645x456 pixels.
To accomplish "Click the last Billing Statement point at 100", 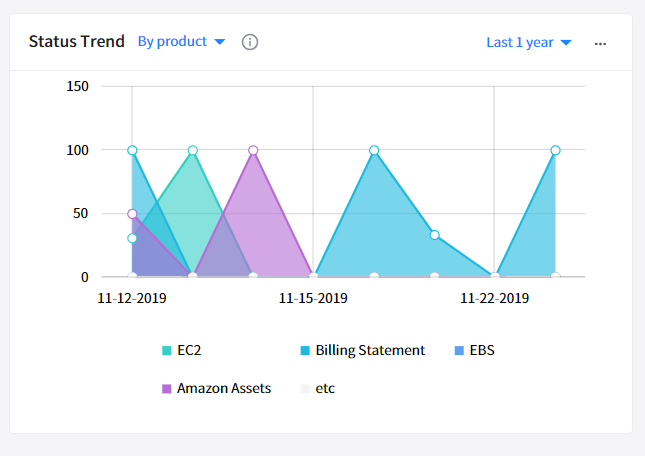I will tap(555, 150).
